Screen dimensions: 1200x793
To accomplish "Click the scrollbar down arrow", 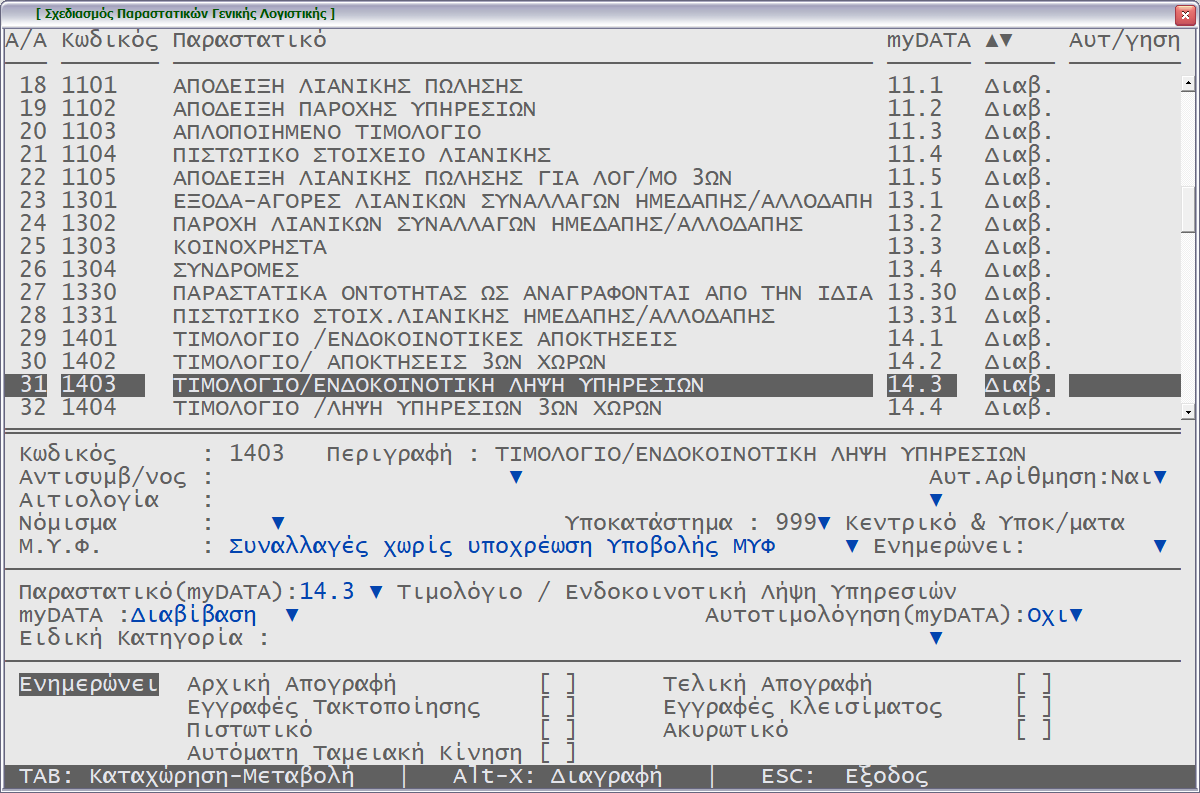I will (x=1187, y=411).
